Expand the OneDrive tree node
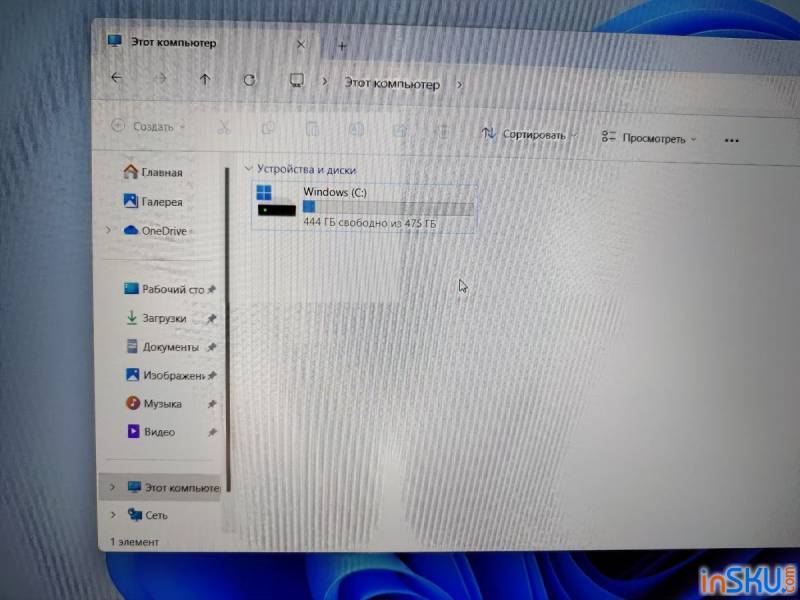 pos(109,230)
